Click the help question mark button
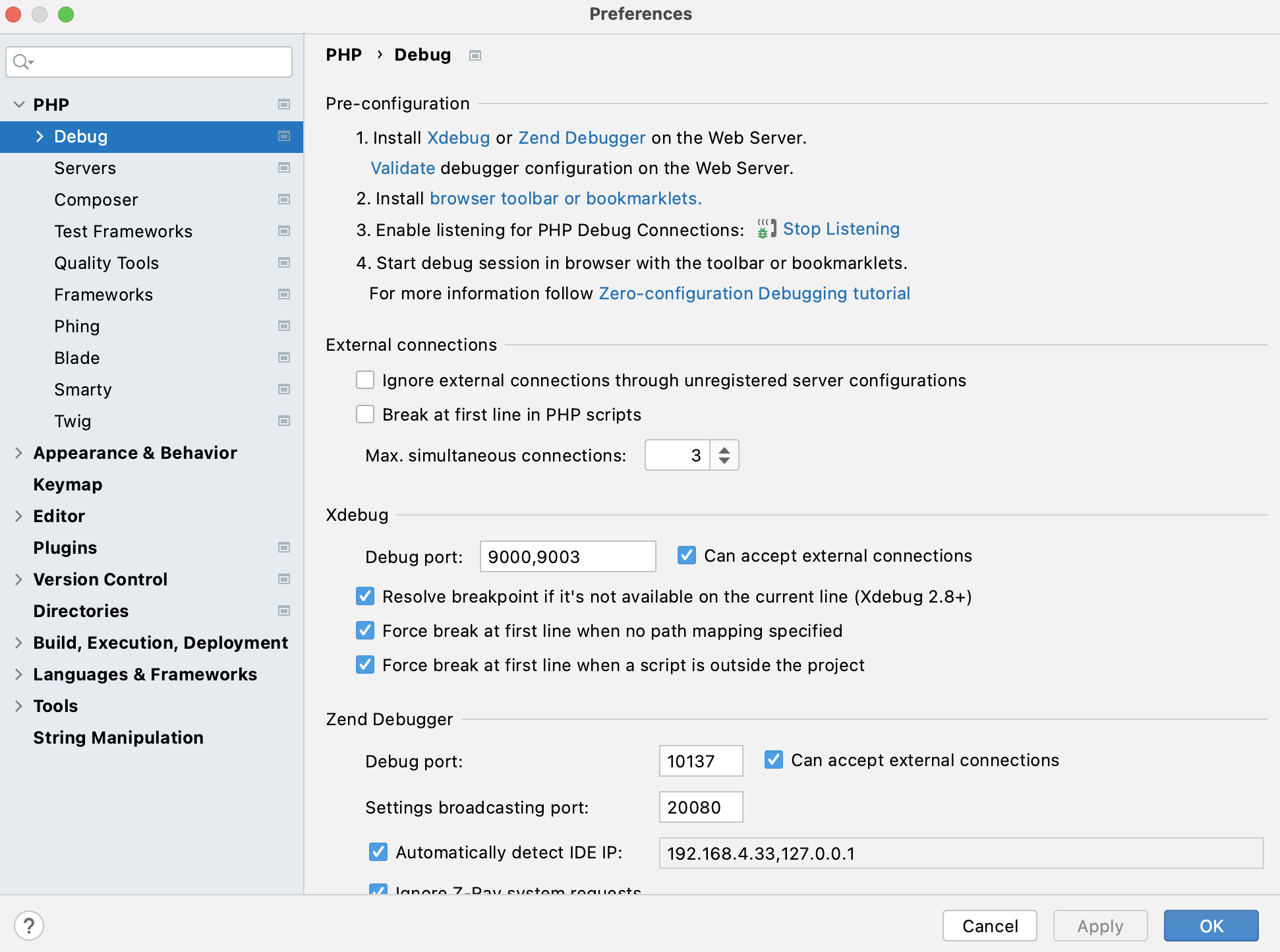This screenshot has width=1280, height=952. pyautogui.click(x=29, y=925)
